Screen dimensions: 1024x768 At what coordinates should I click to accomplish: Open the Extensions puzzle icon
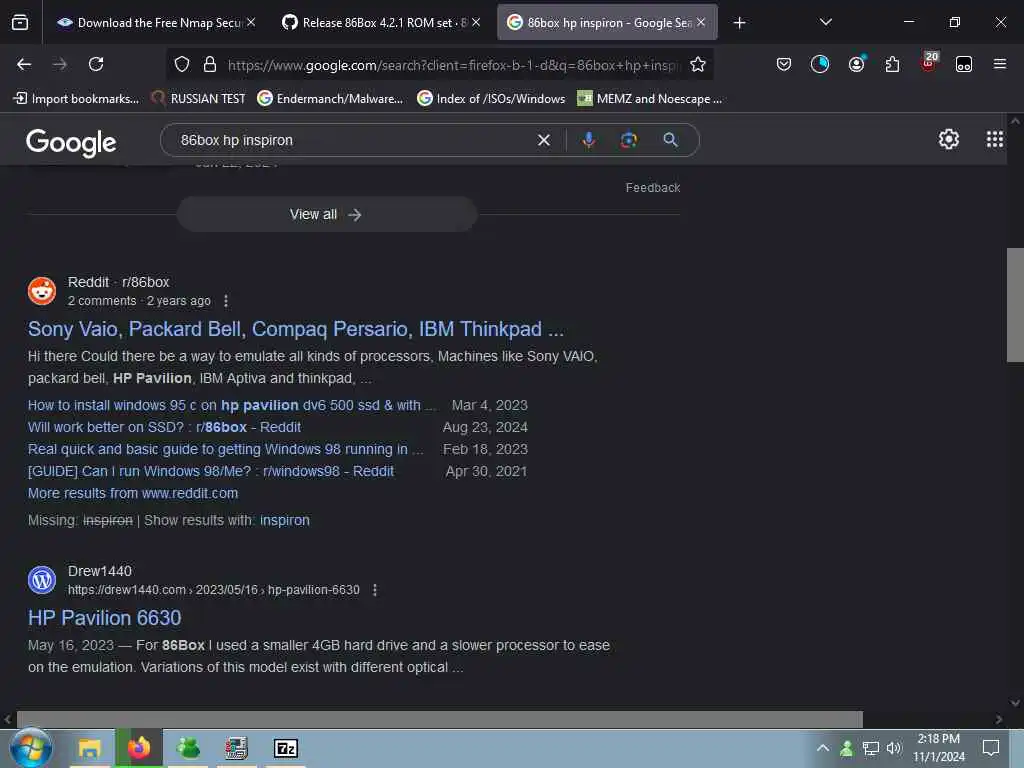(x=892, y=64)
